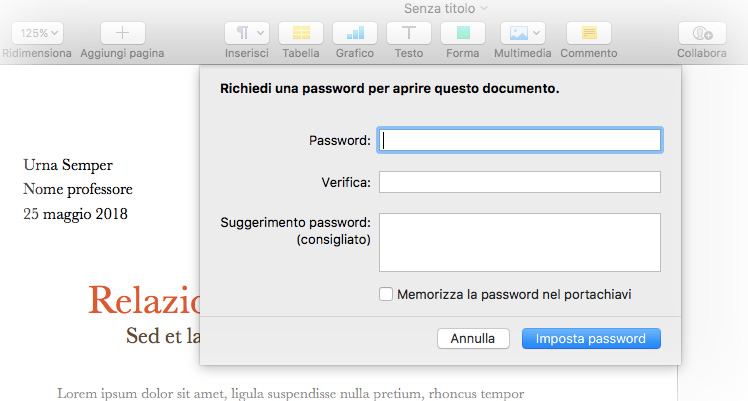
Task: Click the Verifica password field
Action: tap(520, 182)
